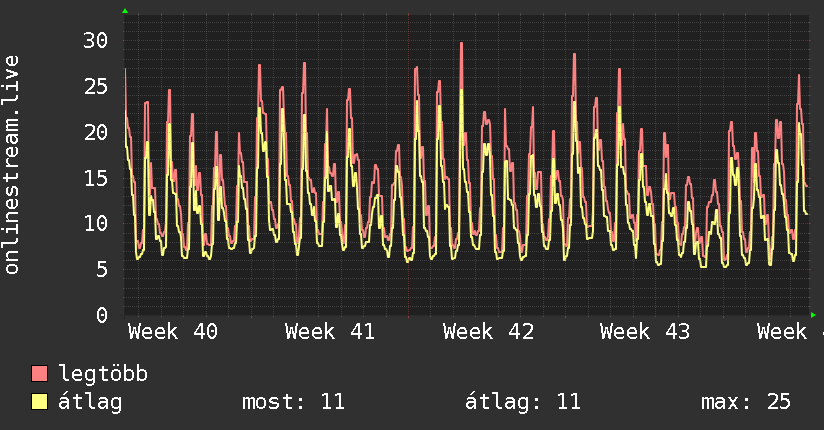Click the y-axis value 30
824x430 pixels.
[96, 40]
